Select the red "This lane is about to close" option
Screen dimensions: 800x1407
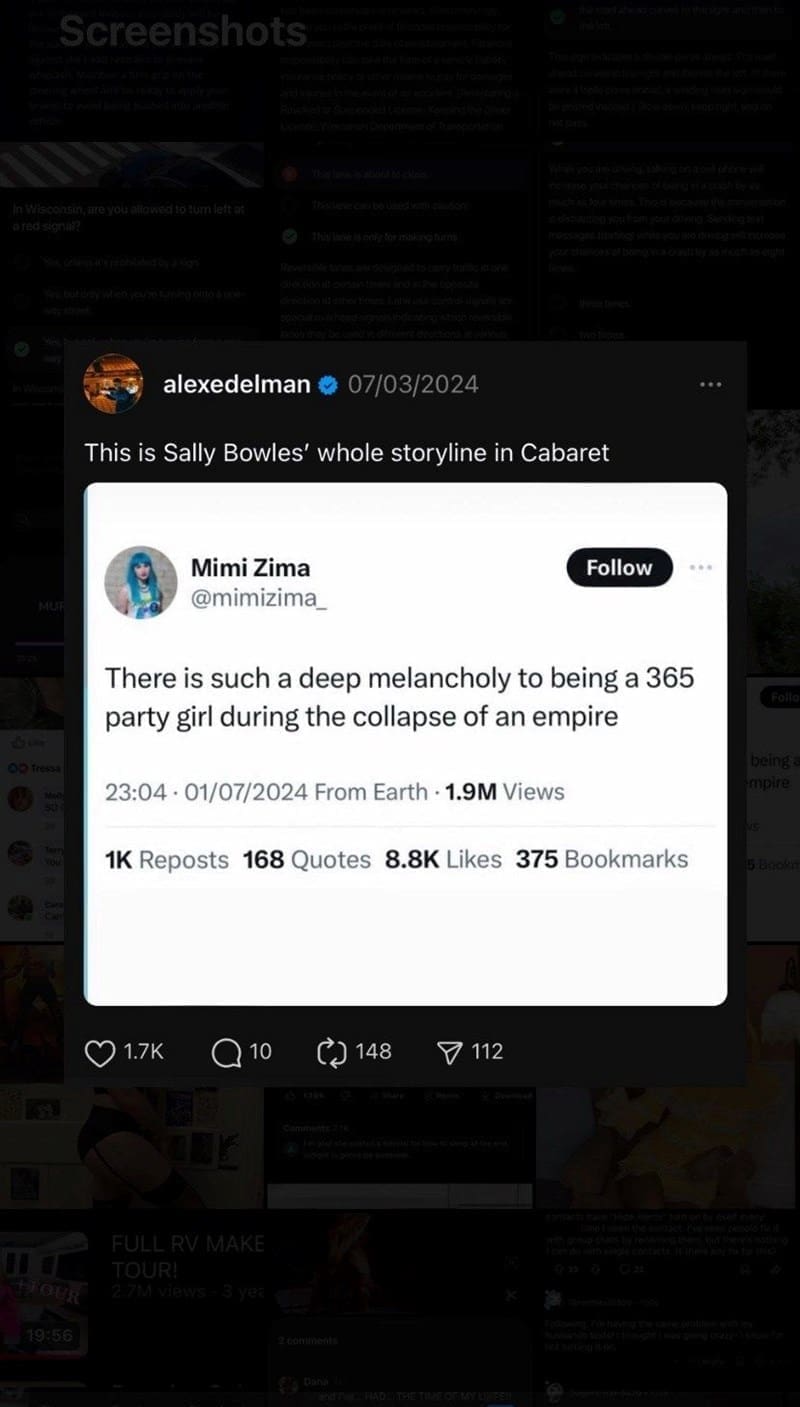(x=368, y=174)
